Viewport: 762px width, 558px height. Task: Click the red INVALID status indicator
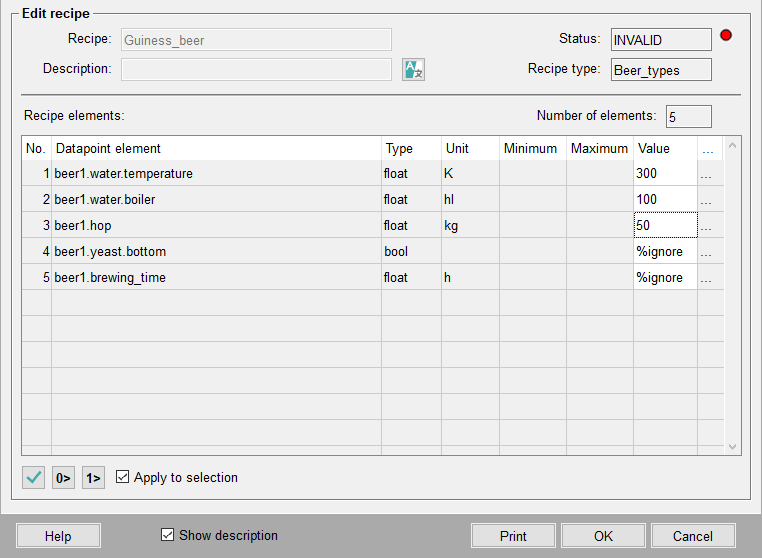click(x=726, y=36)
